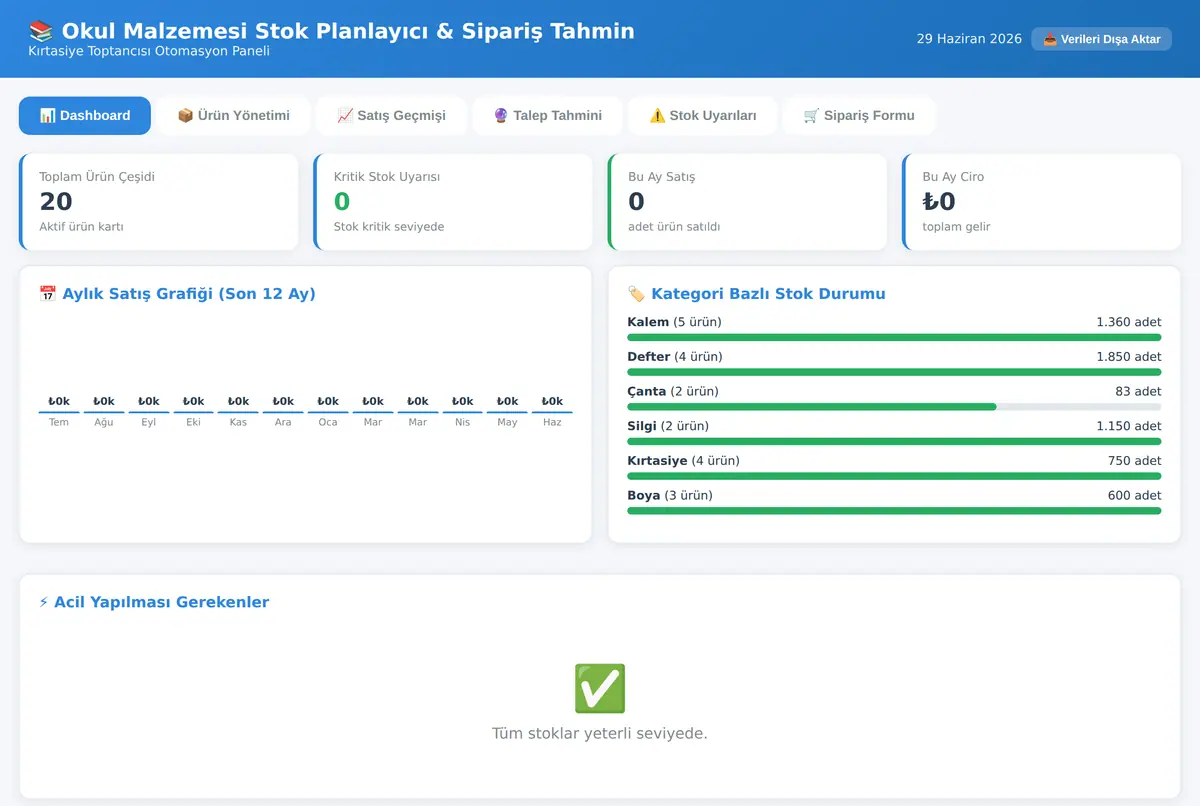Screen dimensions: 1200x806
Task: Select the Kritik Stok Uyarısı stat card
Action: pyautogui.click(x=453, y=201)
